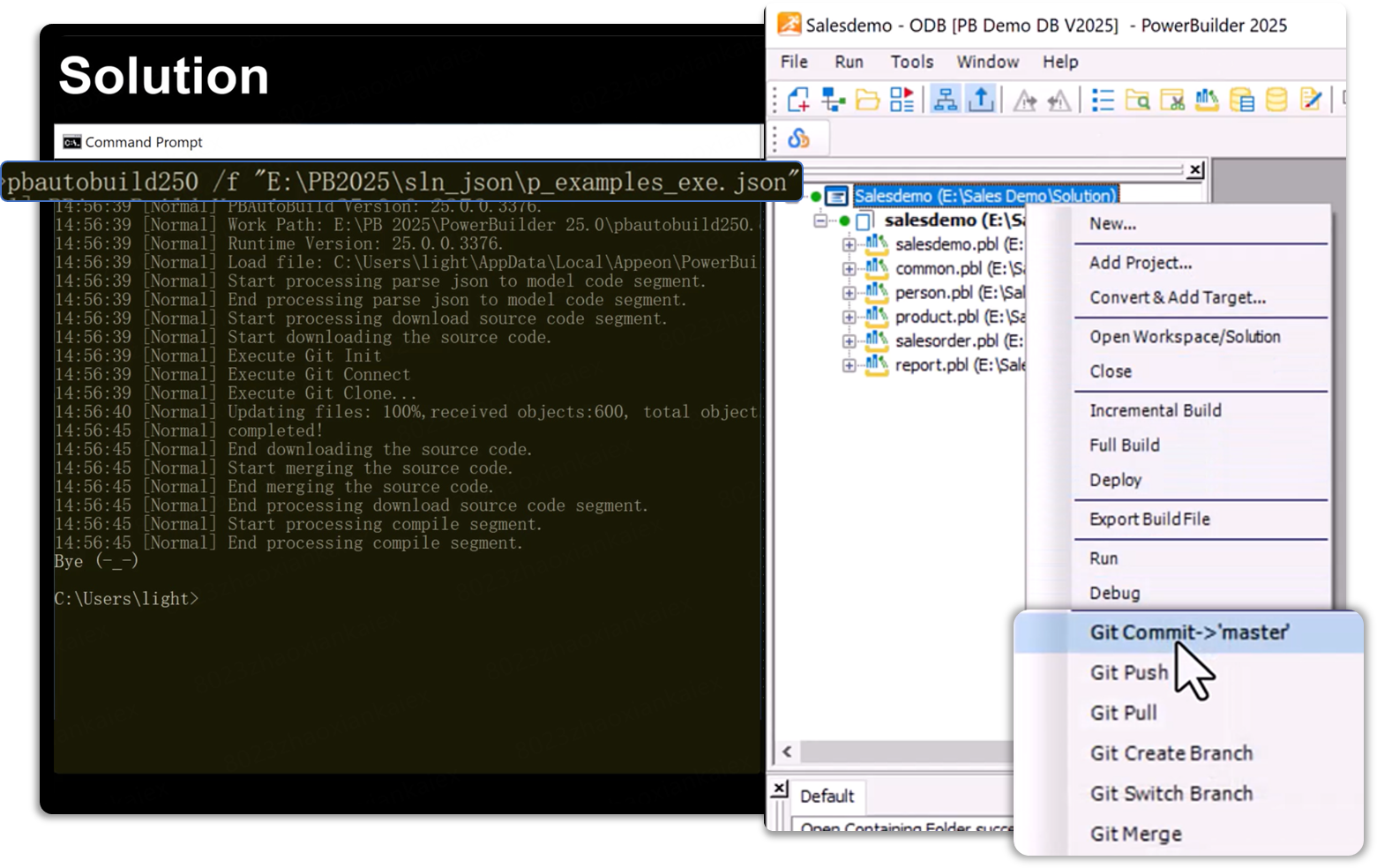Click the Next Error grayed warning icon

pos(1025,101)
